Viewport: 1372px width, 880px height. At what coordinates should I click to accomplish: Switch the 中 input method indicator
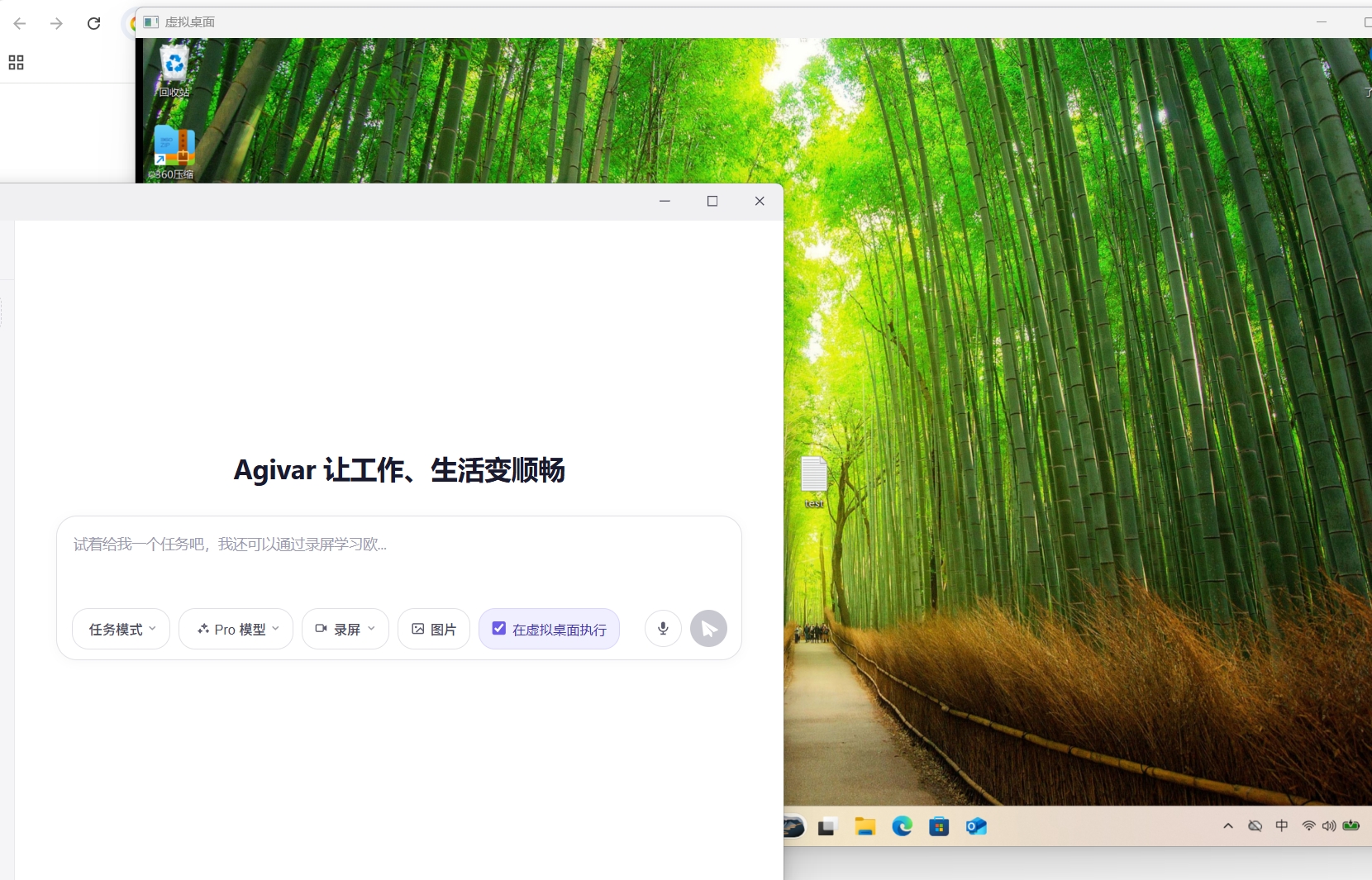[x=1282, y=826]
